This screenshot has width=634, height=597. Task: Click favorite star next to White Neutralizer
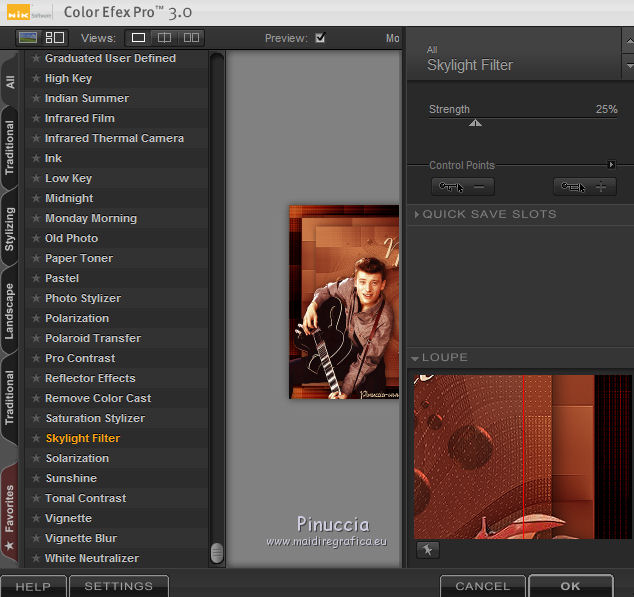click(36, 559)
